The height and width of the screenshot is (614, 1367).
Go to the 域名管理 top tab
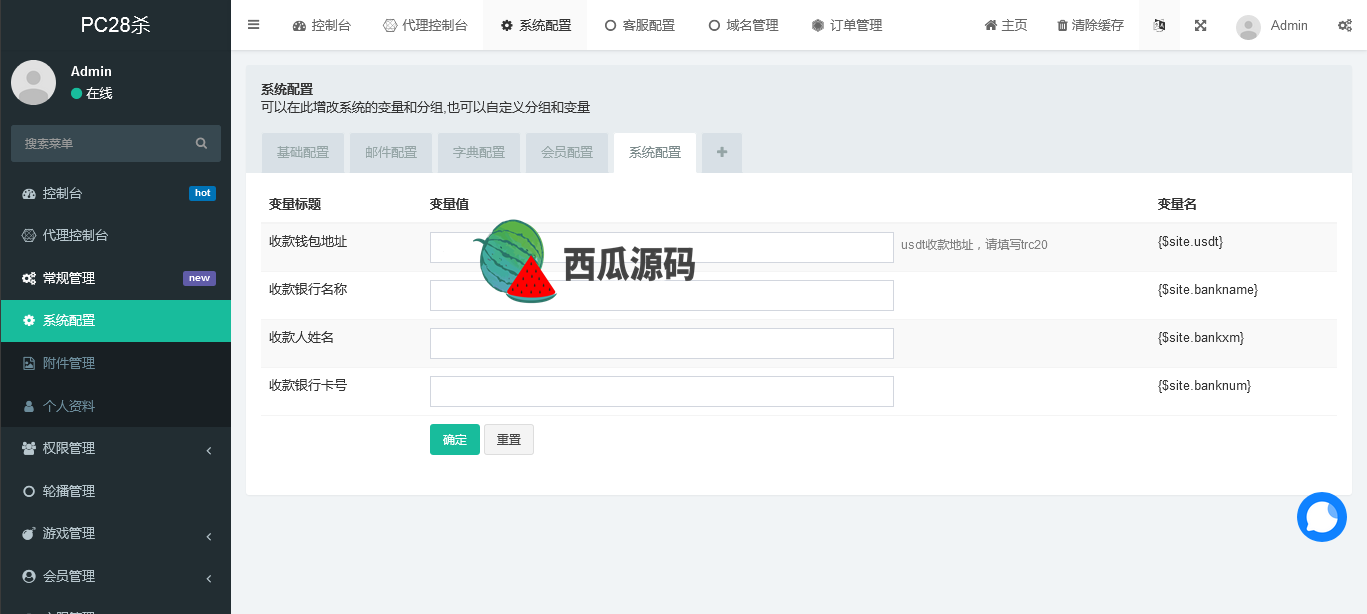point(743,25)
